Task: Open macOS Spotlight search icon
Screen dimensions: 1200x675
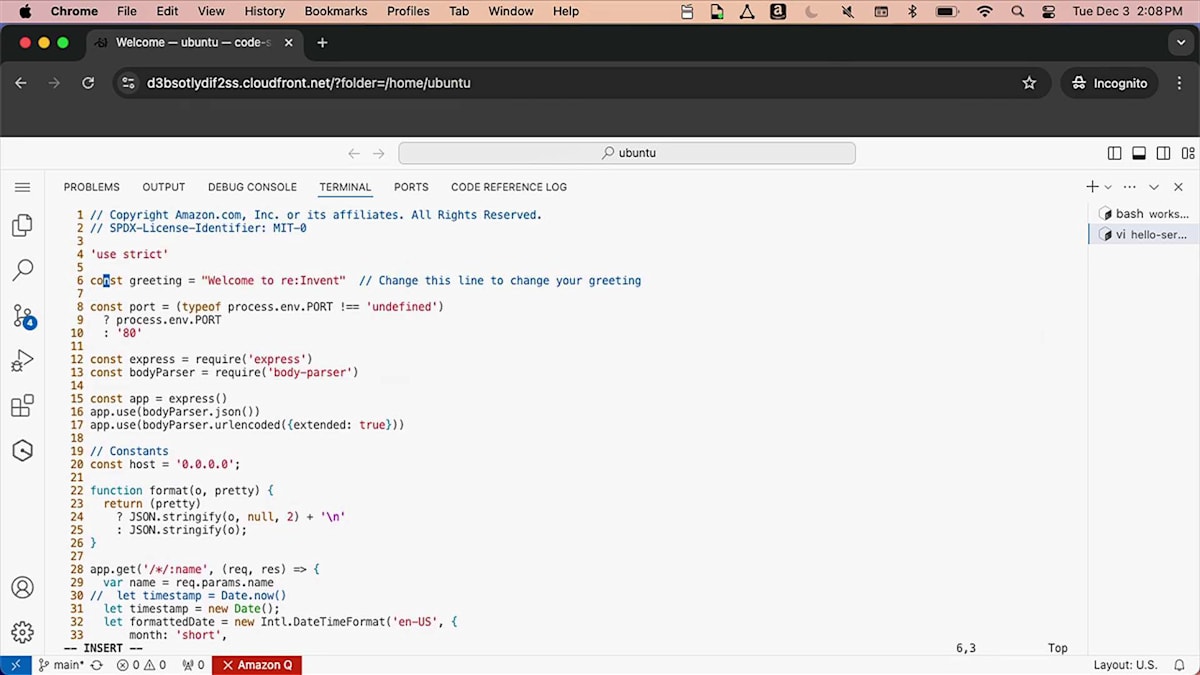Action: point(1018,11)
